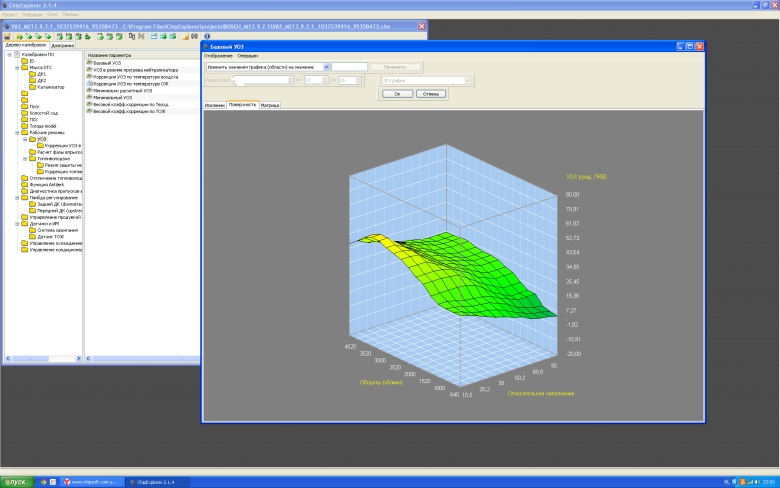Click the blue info icon in toolbar
Screen dimensions: 780x488
206,36
